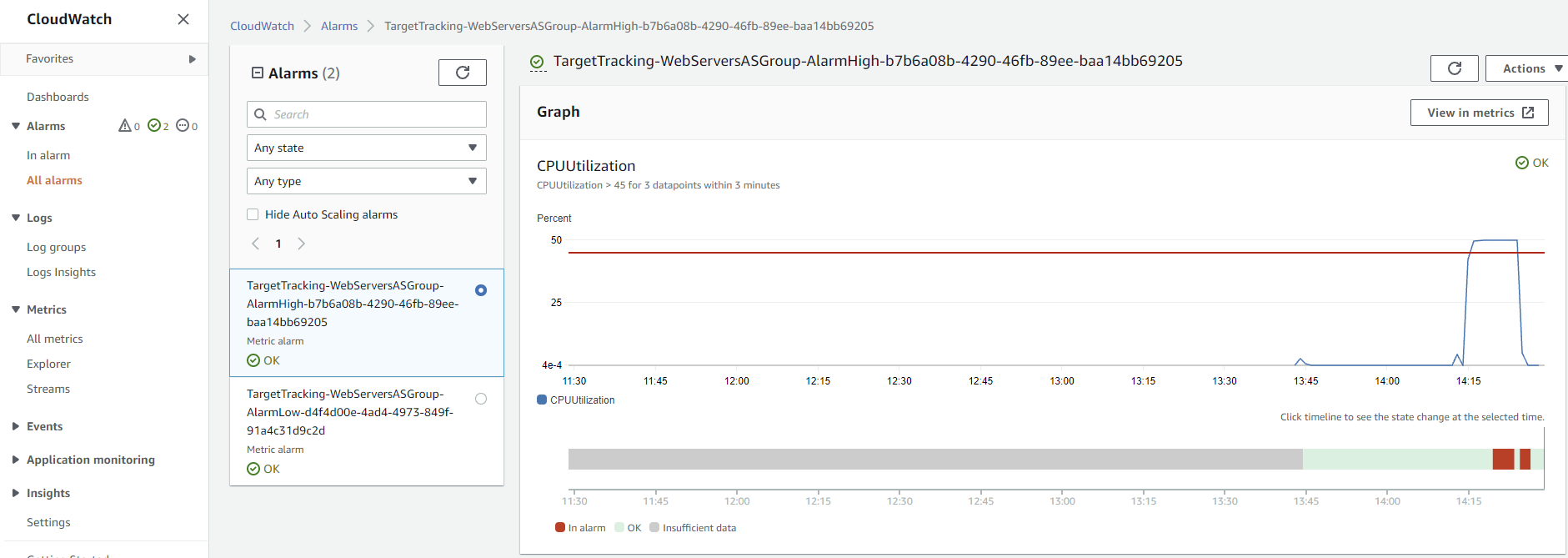The height and width of the screenshot is (558, 1568).
Task: Click the gray insufficient data timeline segment
Action: coord(935,459)
